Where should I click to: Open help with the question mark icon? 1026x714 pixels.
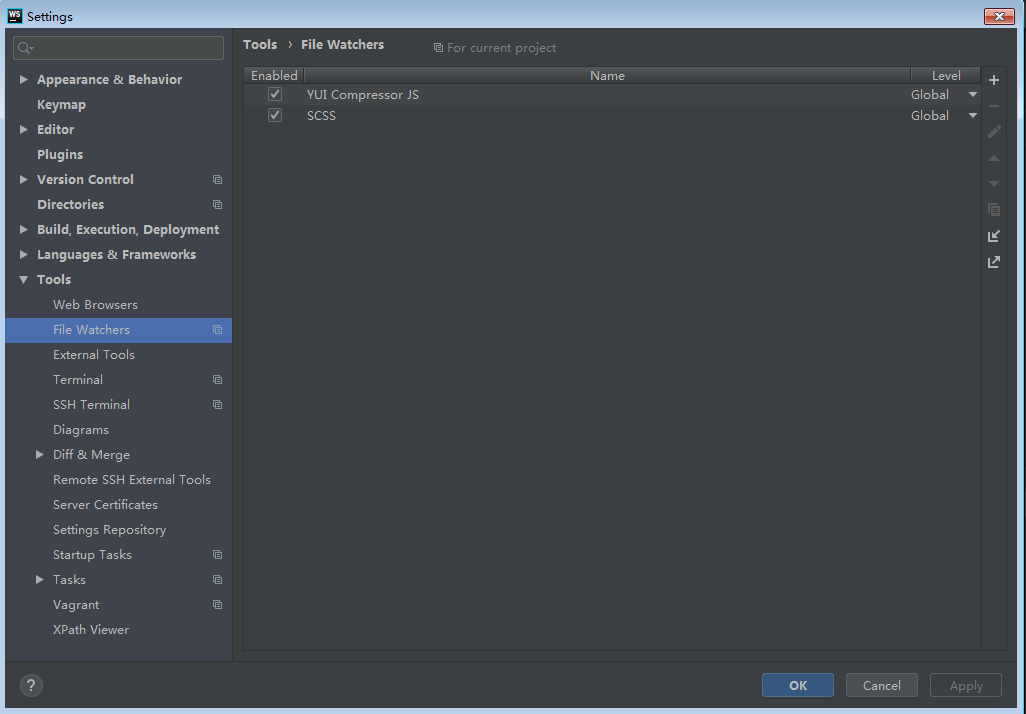tap(31, 685)
